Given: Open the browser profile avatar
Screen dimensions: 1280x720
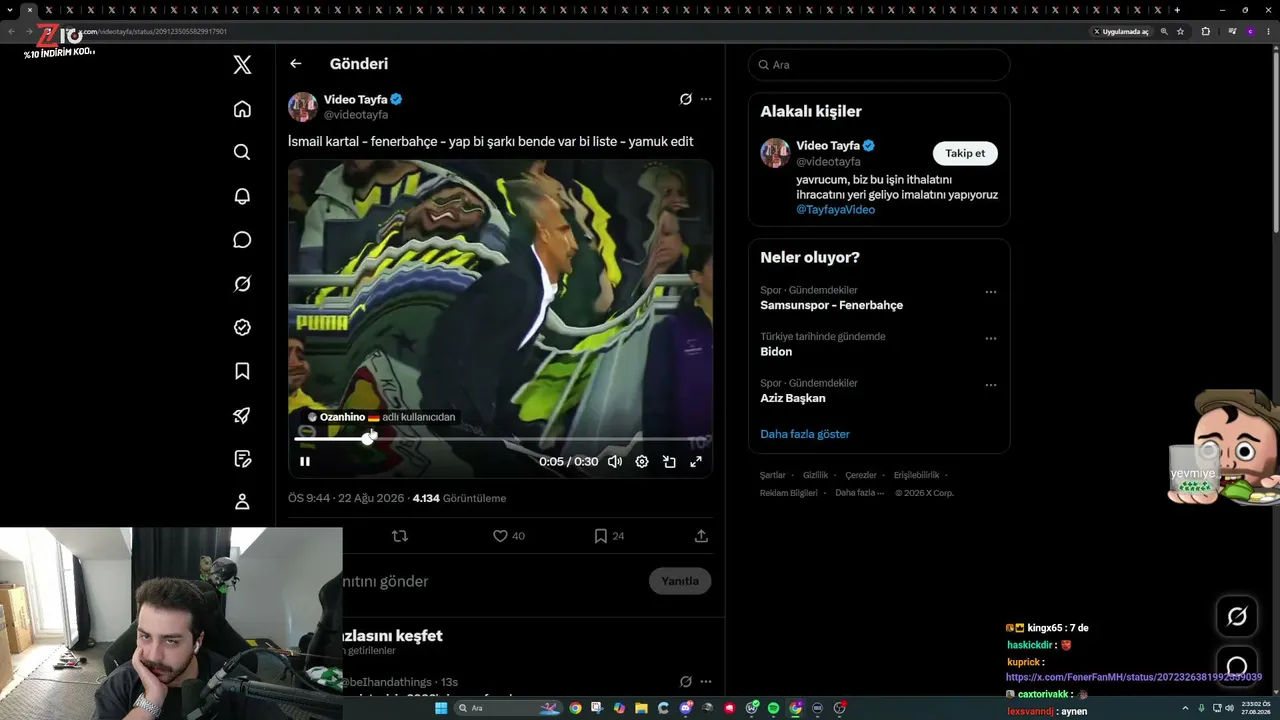Looking at the screenshot, I should 1250,32.
